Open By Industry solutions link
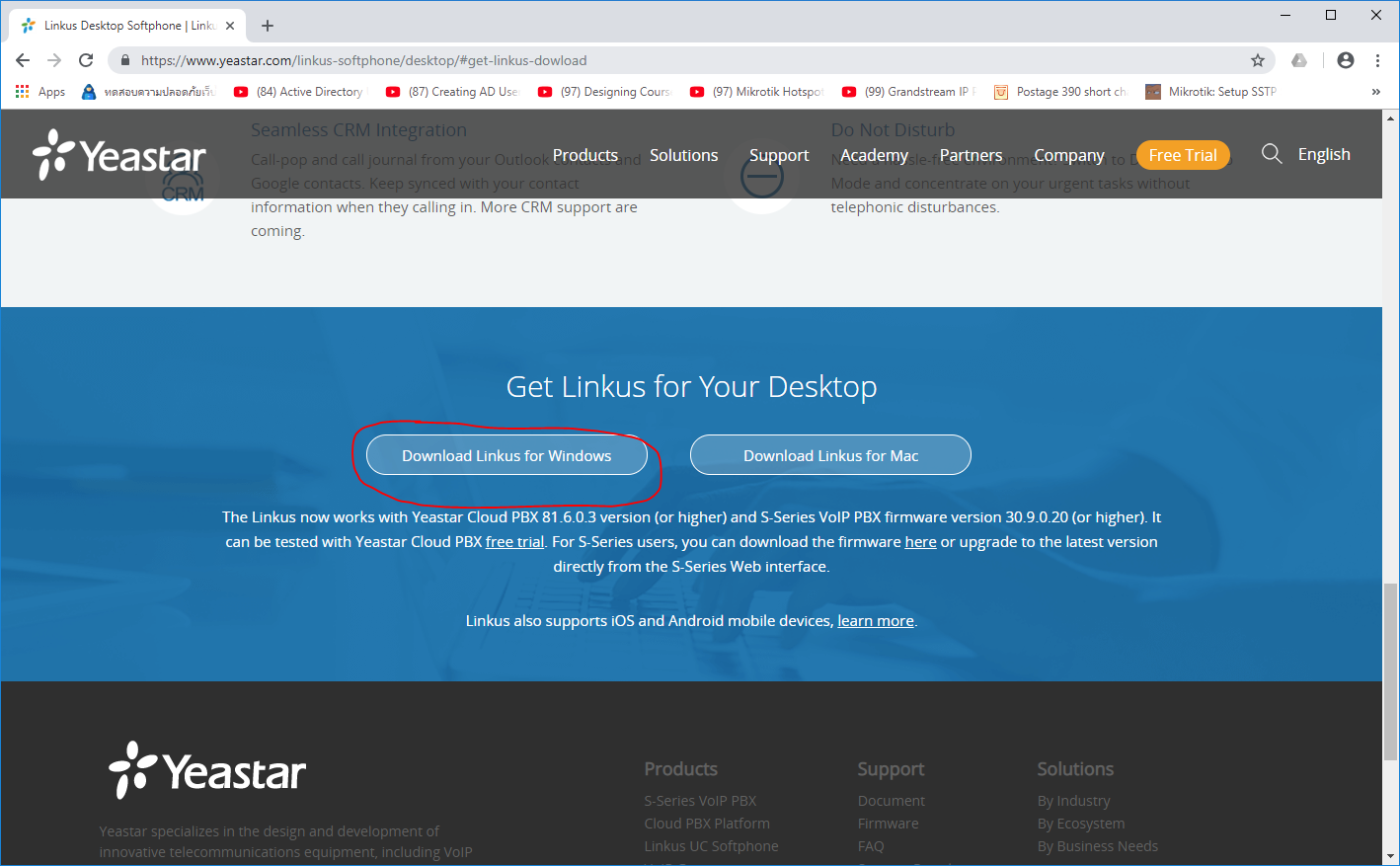Viewport: 1400px width, 866px height. 1073,801
